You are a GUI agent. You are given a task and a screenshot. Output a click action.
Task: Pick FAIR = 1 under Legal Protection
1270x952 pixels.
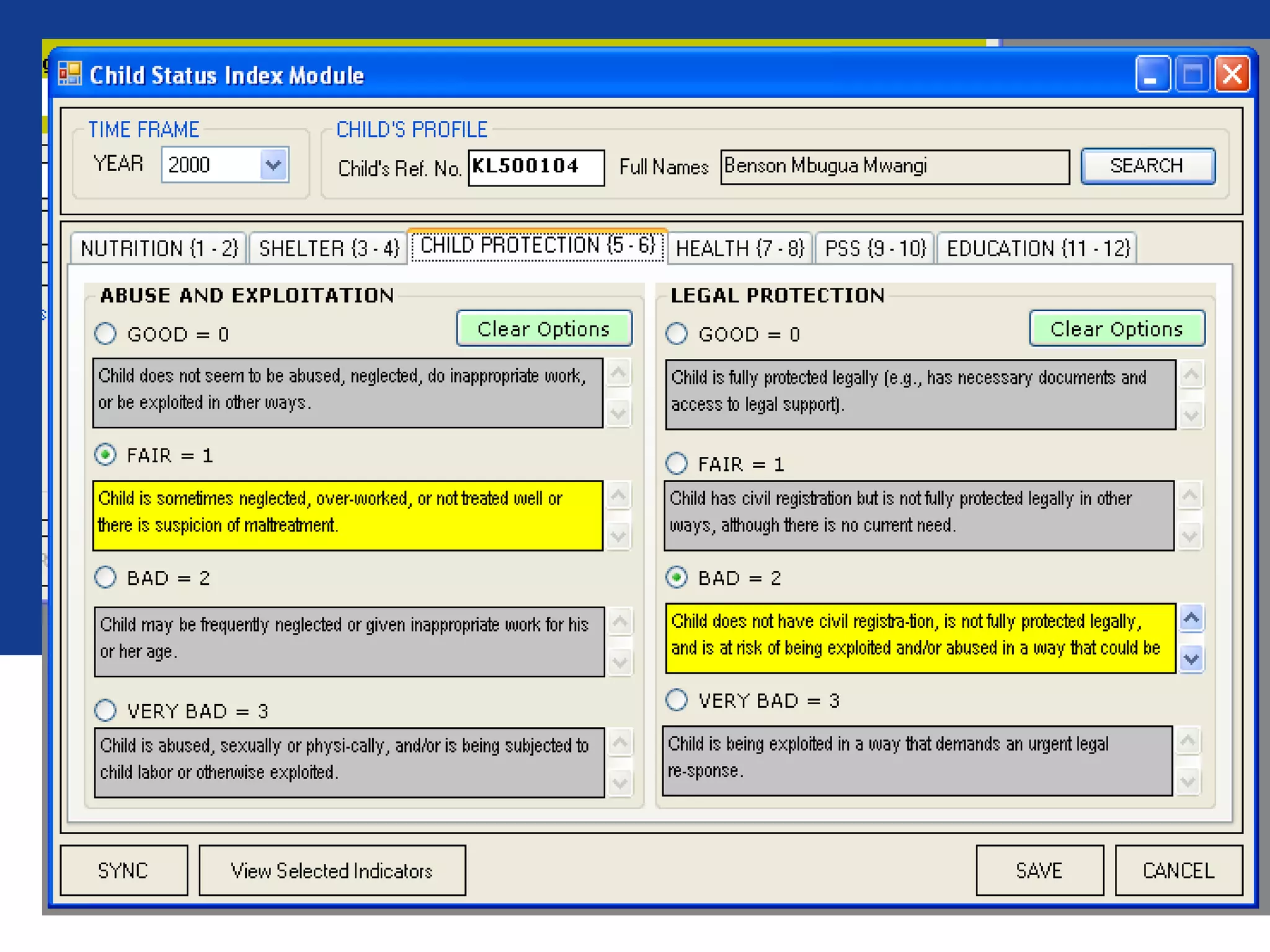click(x=677, y=464)
